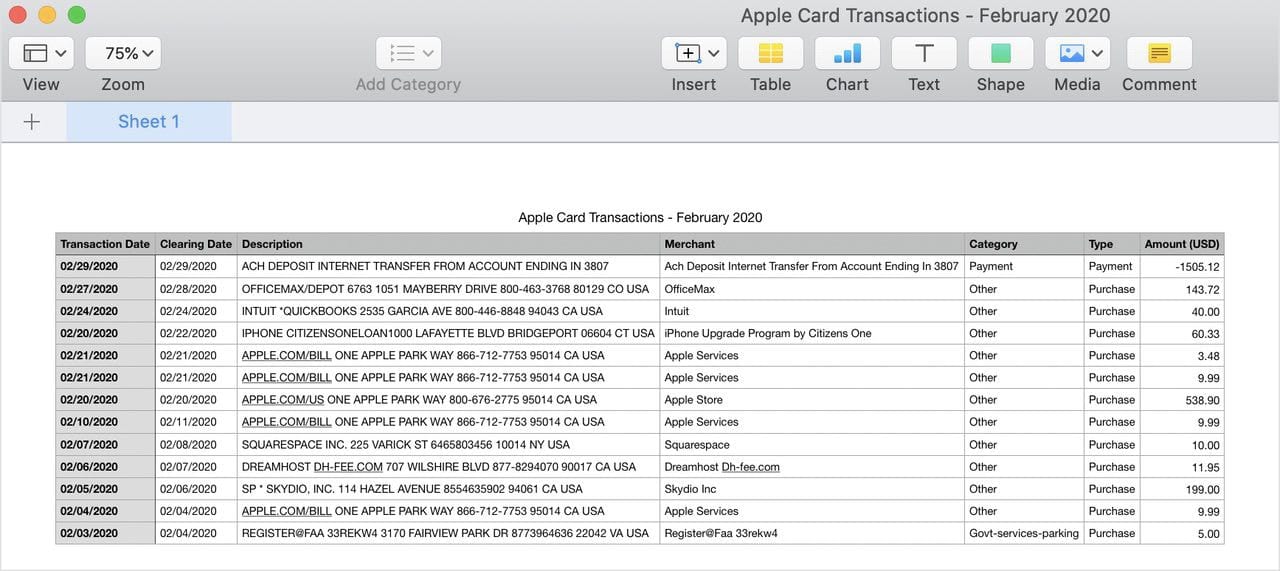This screenshot has height=571, width=1280.
Task: Click the 40.00 amount cell
Action: (1182, 311)
